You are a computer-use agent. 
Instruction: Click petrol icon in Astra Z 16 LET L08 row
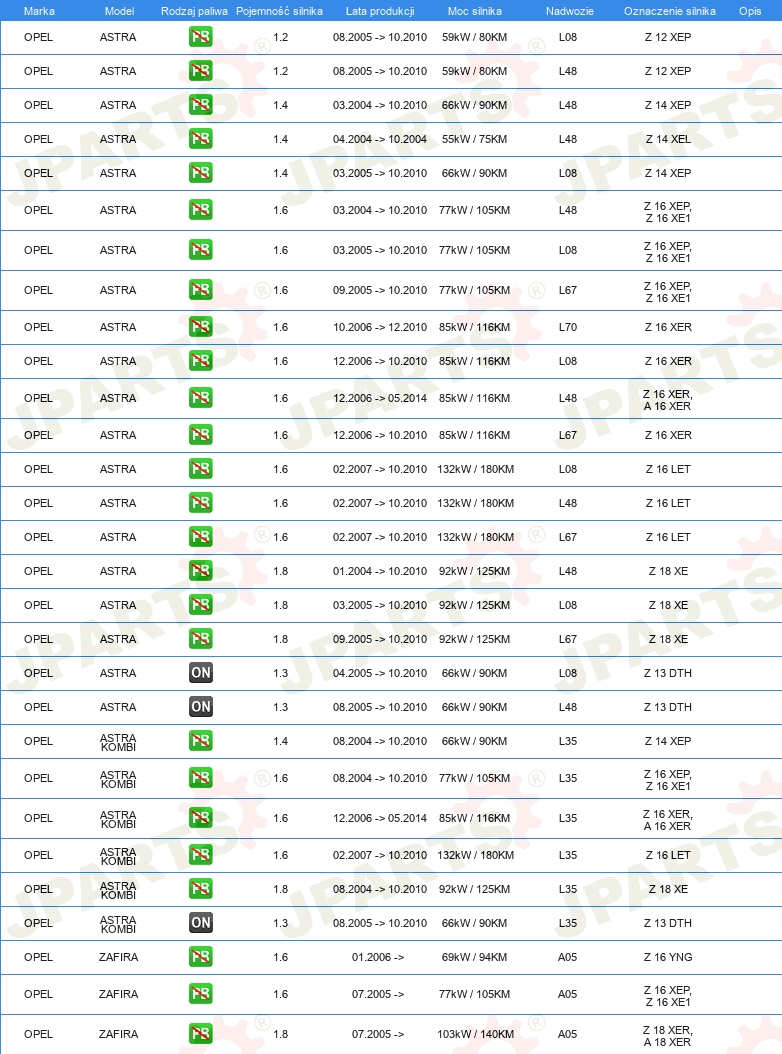click(200, 469)
